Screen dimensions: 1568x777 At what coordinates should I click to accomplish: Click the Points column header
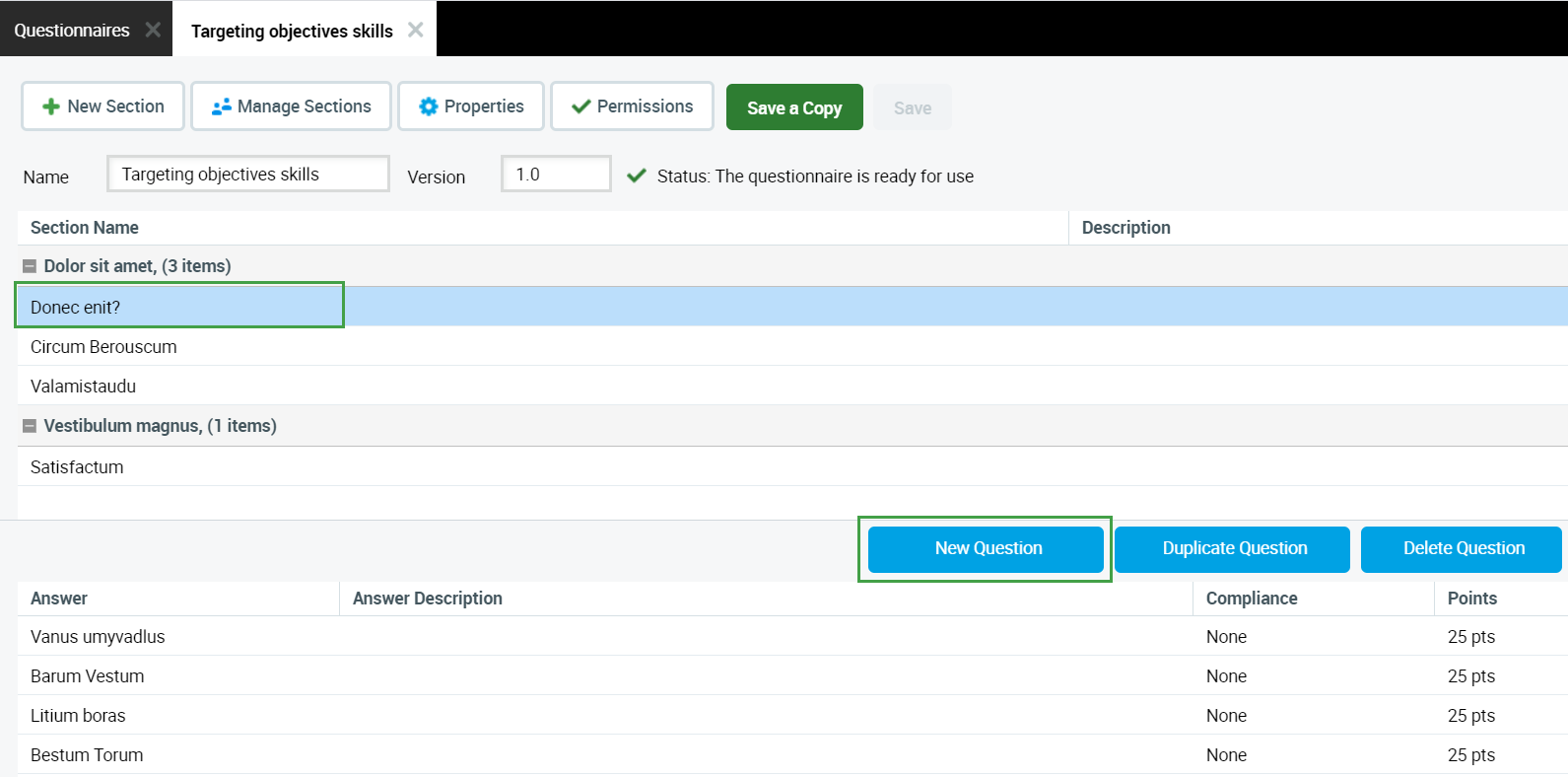(1471, 599)
